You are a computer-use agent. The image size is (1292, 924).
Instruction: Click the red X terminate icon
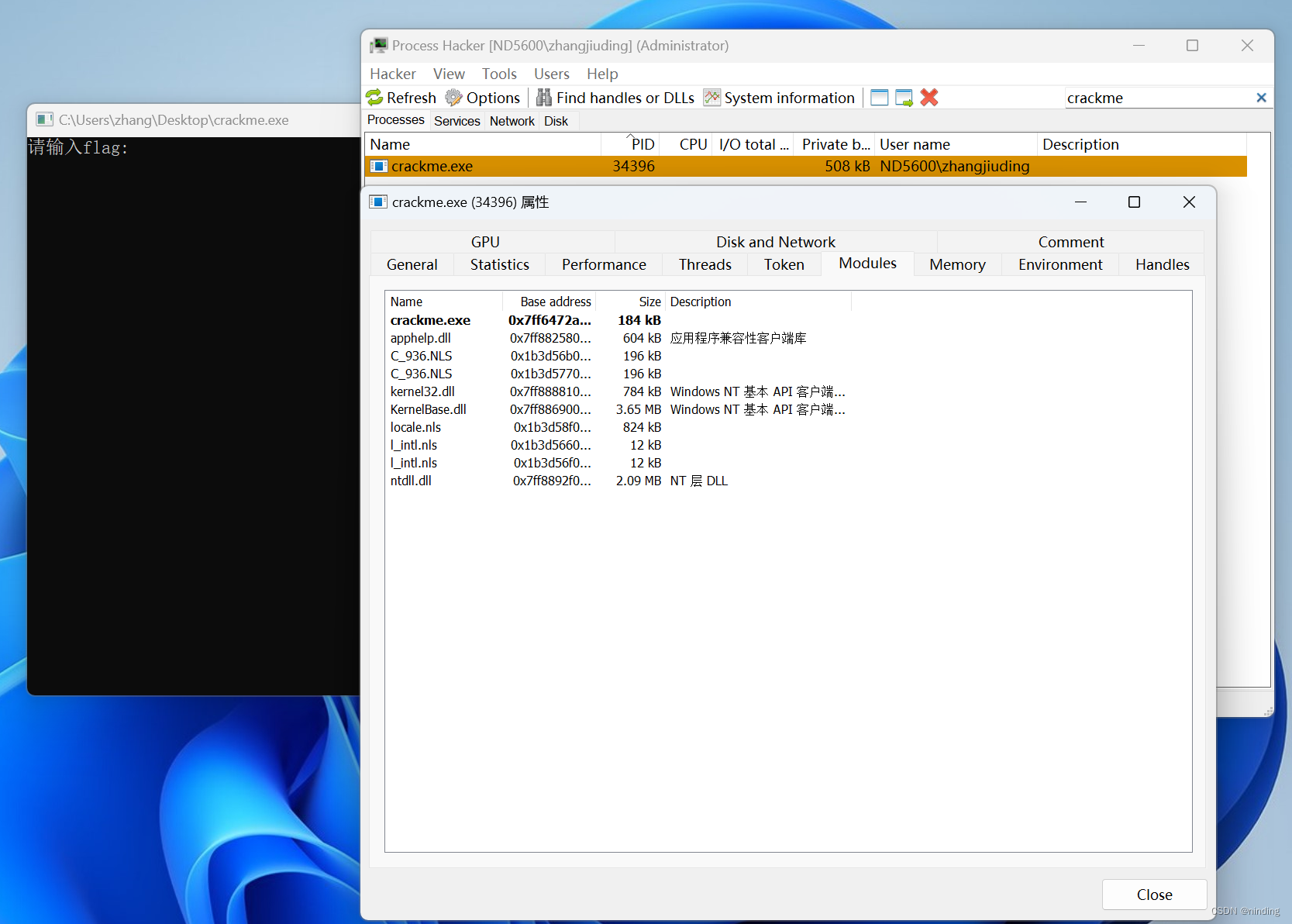click(929, 98)
